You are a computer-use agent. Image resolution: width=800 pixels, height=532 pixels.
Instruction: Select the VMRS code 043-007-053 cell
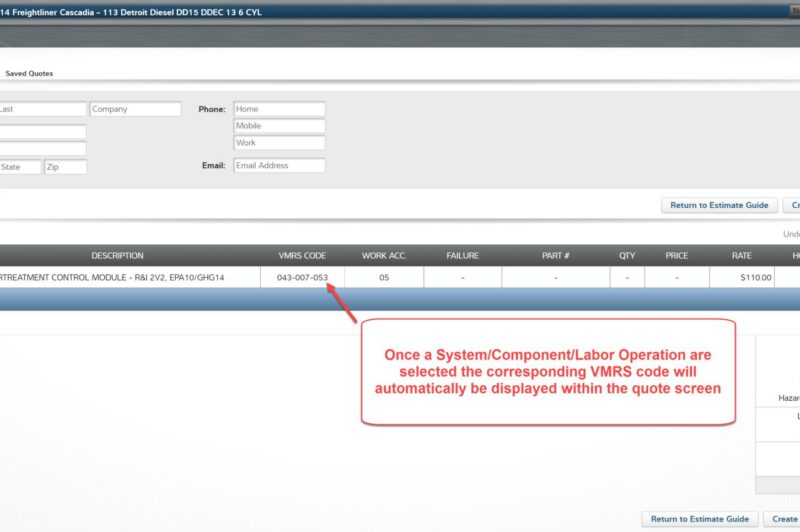click(x=302, y=278)
